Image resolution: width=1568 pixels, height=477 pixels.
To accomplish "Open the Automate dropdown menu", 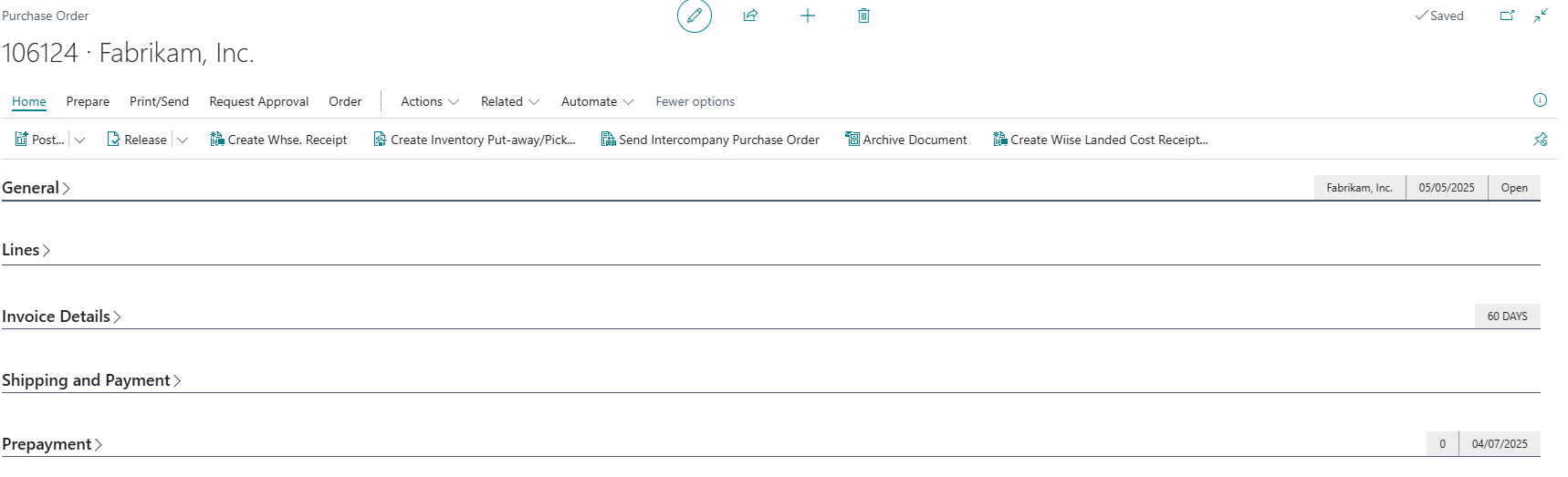I will pos(597,101).
